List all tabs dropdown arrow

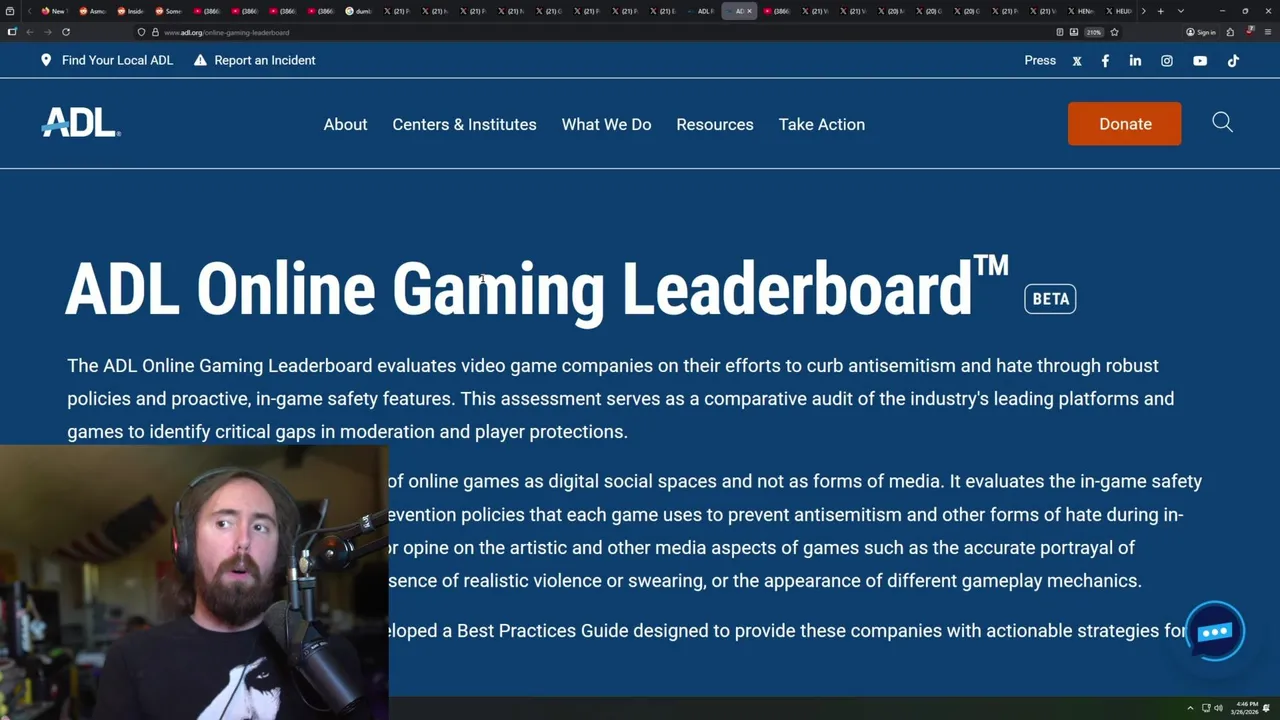tap(1181, 11)
